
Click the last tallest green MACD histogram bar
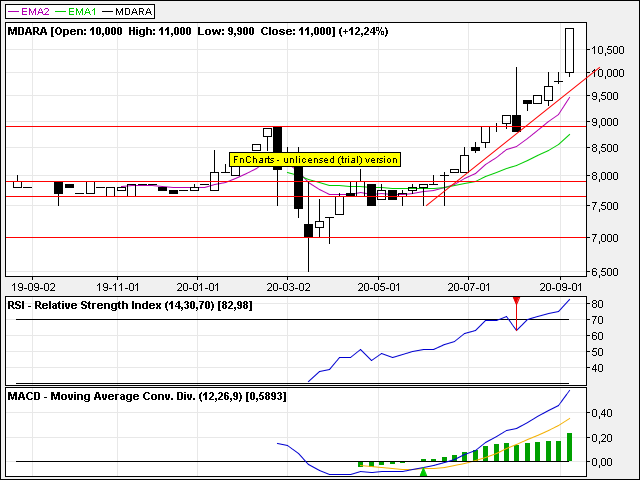click(x=569, y=447)
